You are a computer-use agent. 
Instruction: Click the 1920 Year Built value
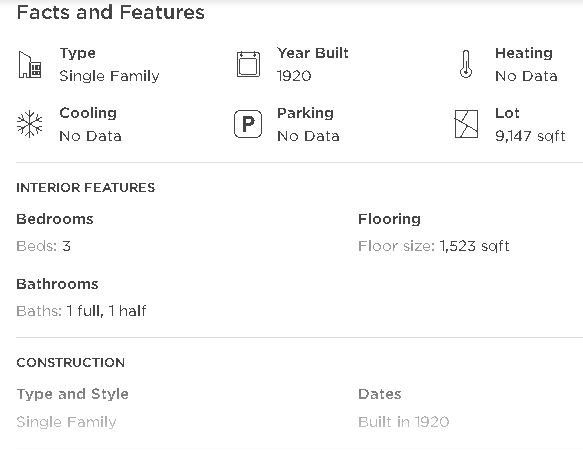[294, 76]
